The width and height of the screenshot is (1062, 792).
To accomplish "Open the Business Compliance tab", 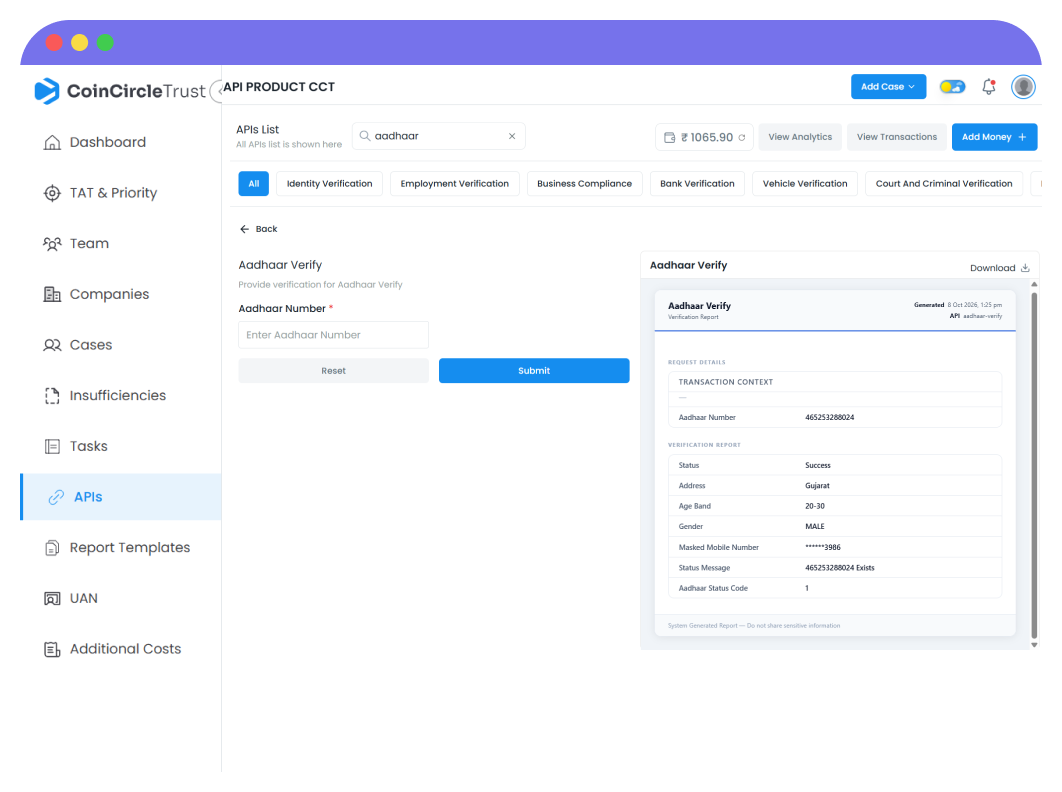I will click(585, 184).
